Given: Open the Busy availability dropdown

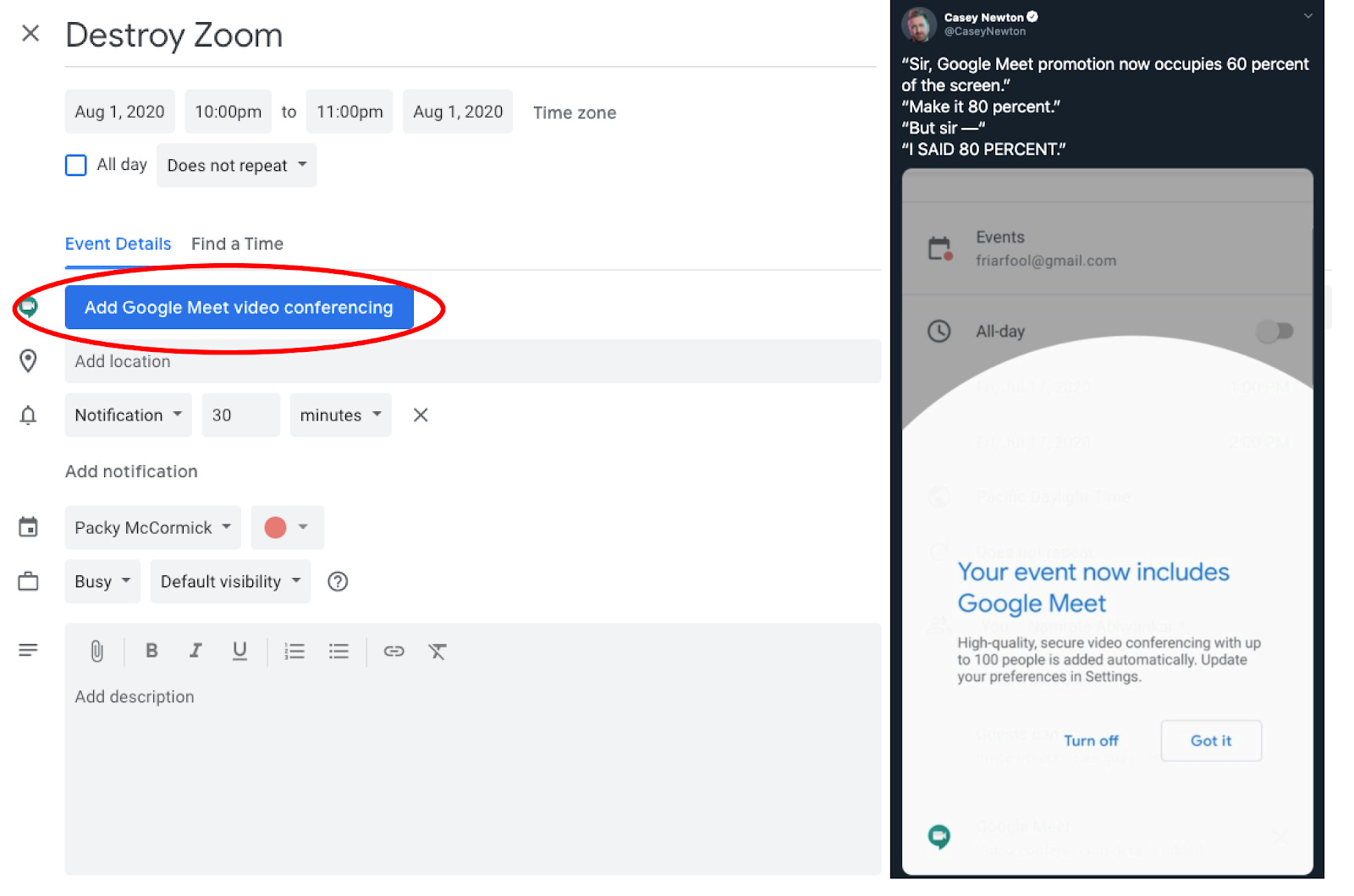Looking at the screenshot, I should [102, 581].
